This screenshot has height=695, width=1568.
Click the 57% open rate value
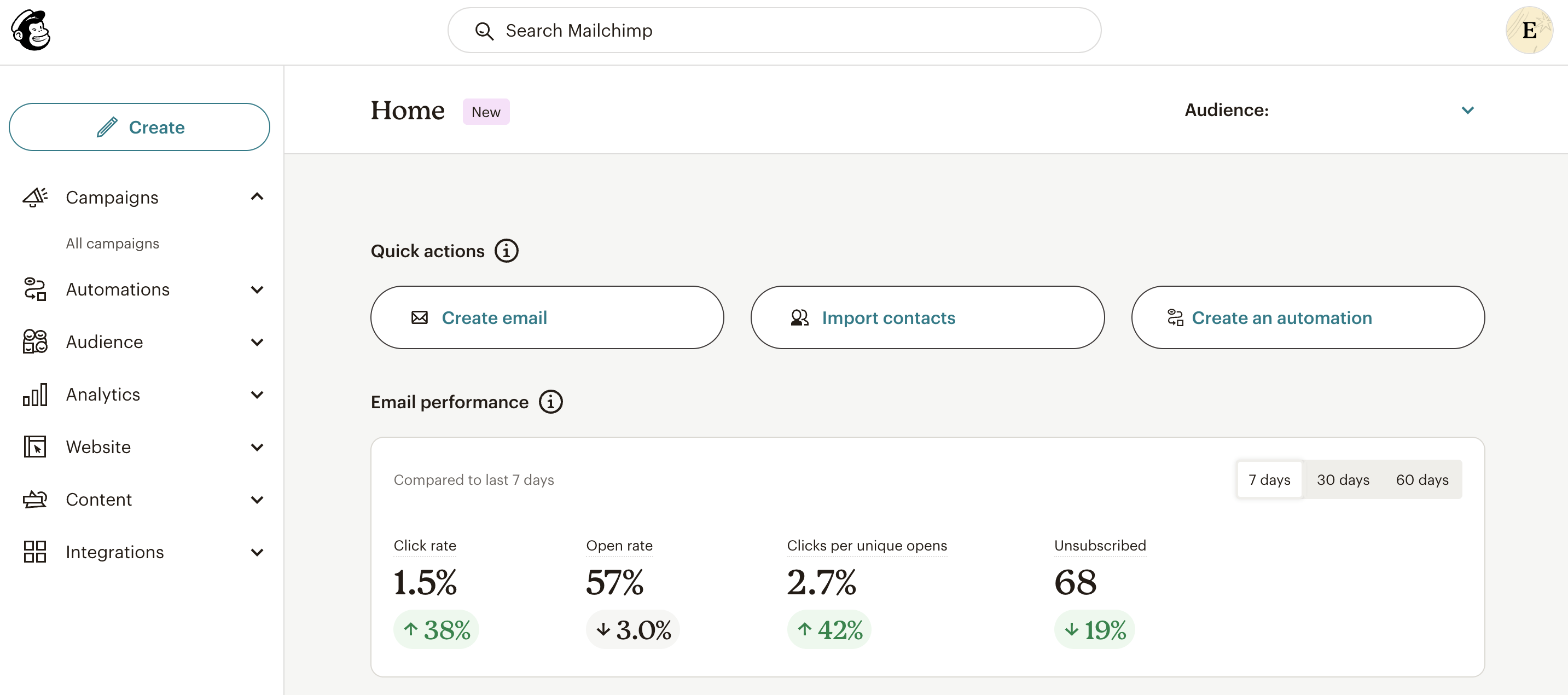coord(614,582)
